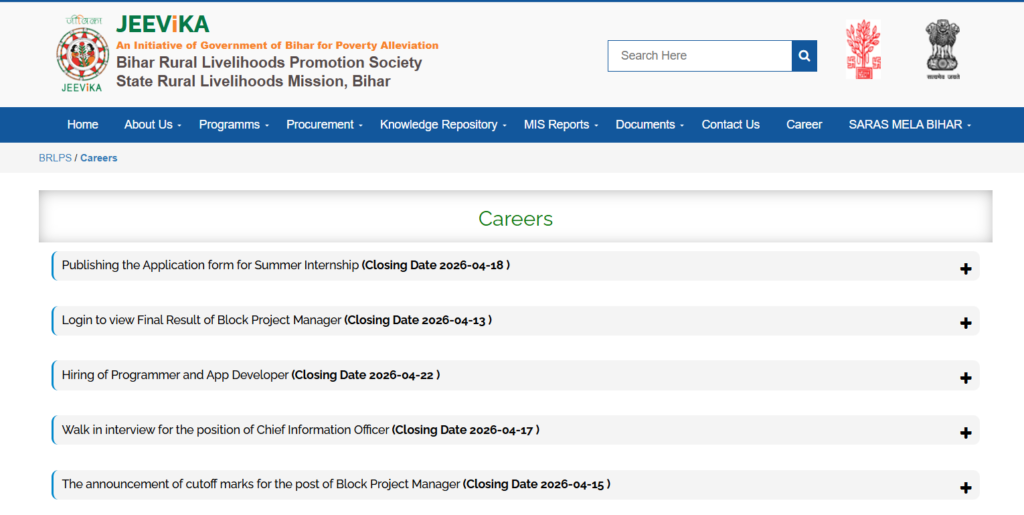Expand the Knowledge Repository menu
Image resolution: width=1024 pixels, height=515 pixels.
point(443,125)
